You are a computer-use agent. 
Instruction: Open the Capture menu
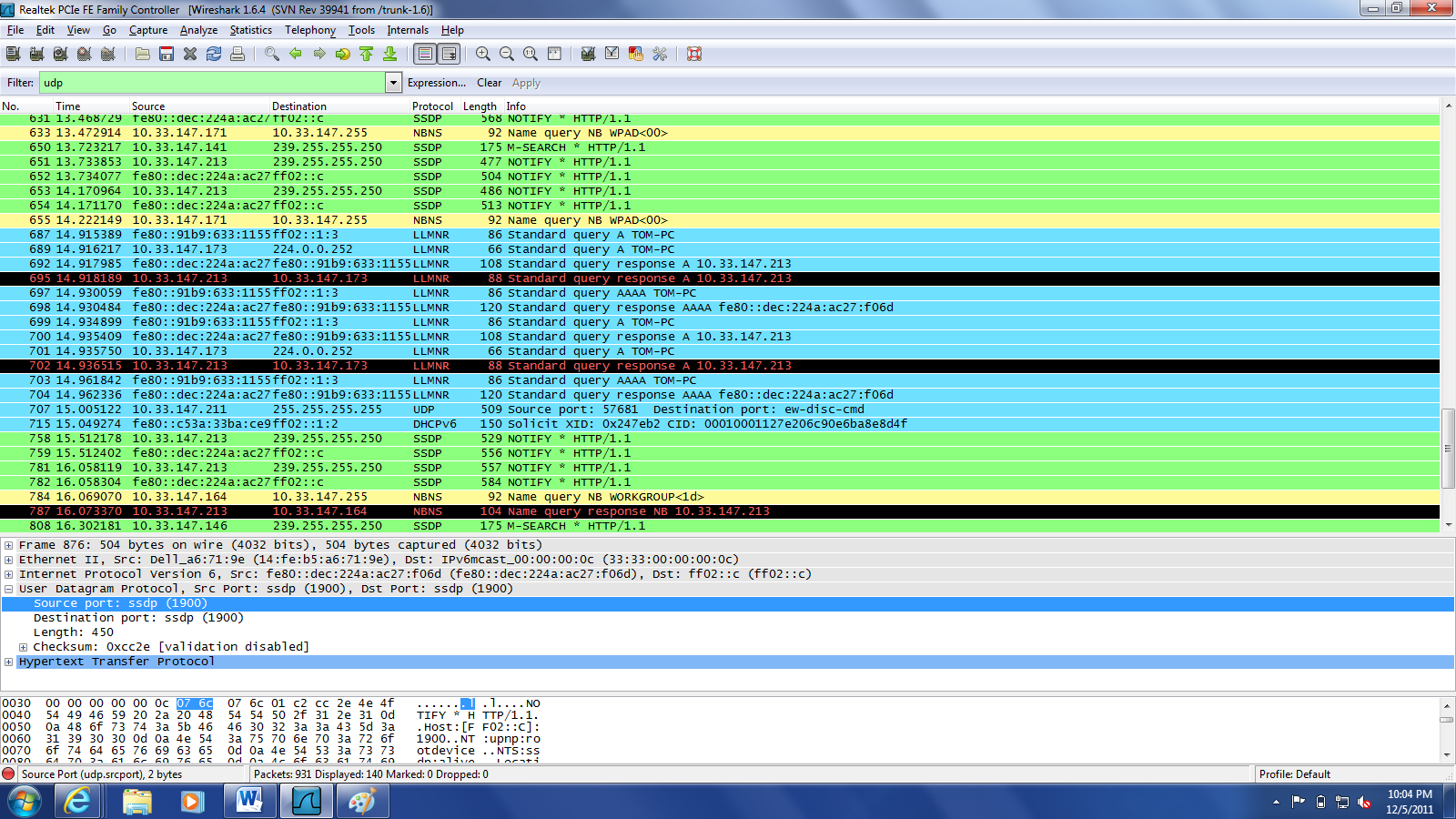(148, 30)
